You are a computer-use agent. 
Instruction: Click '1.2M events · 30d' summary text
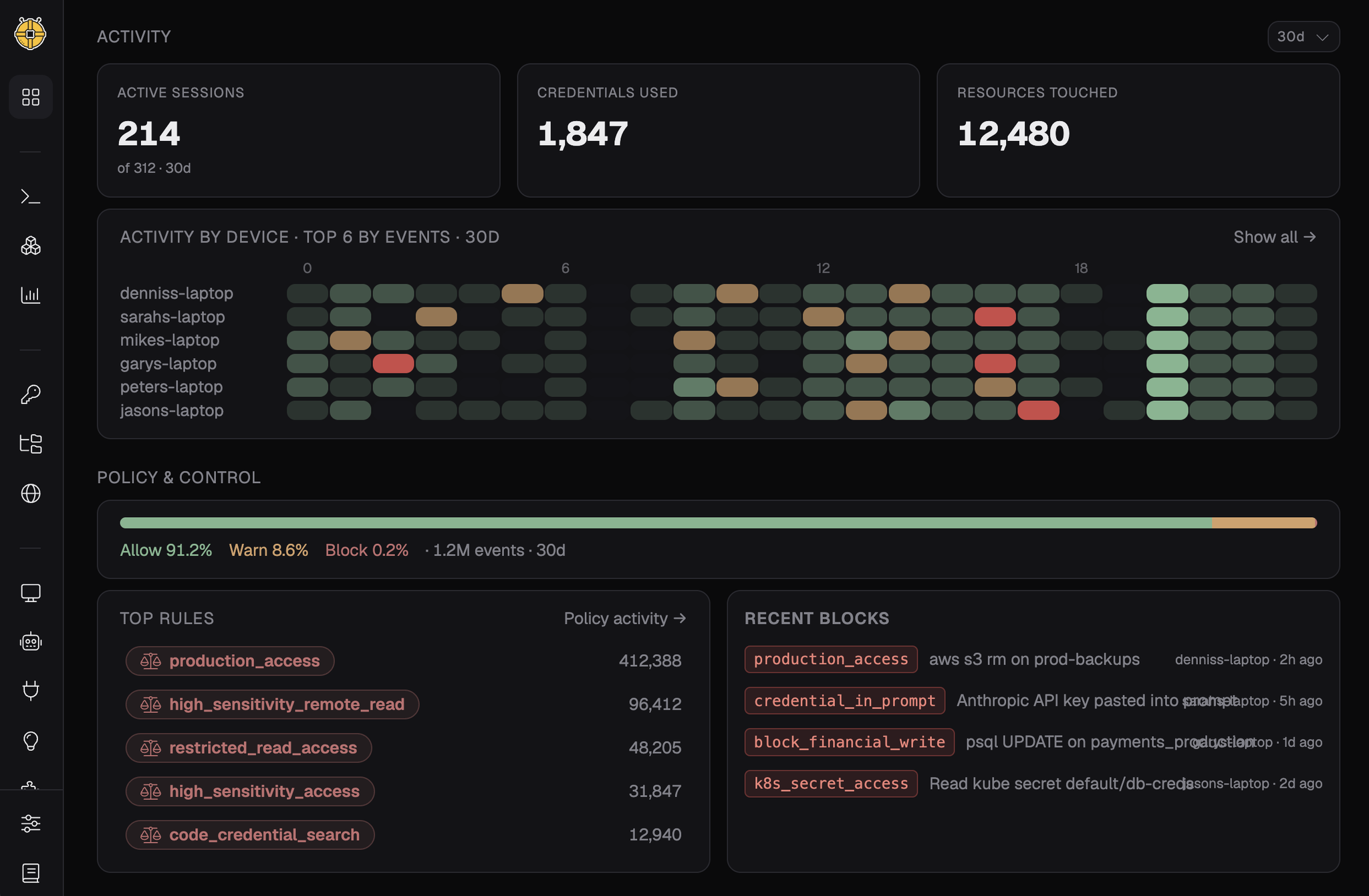(499, 551)
